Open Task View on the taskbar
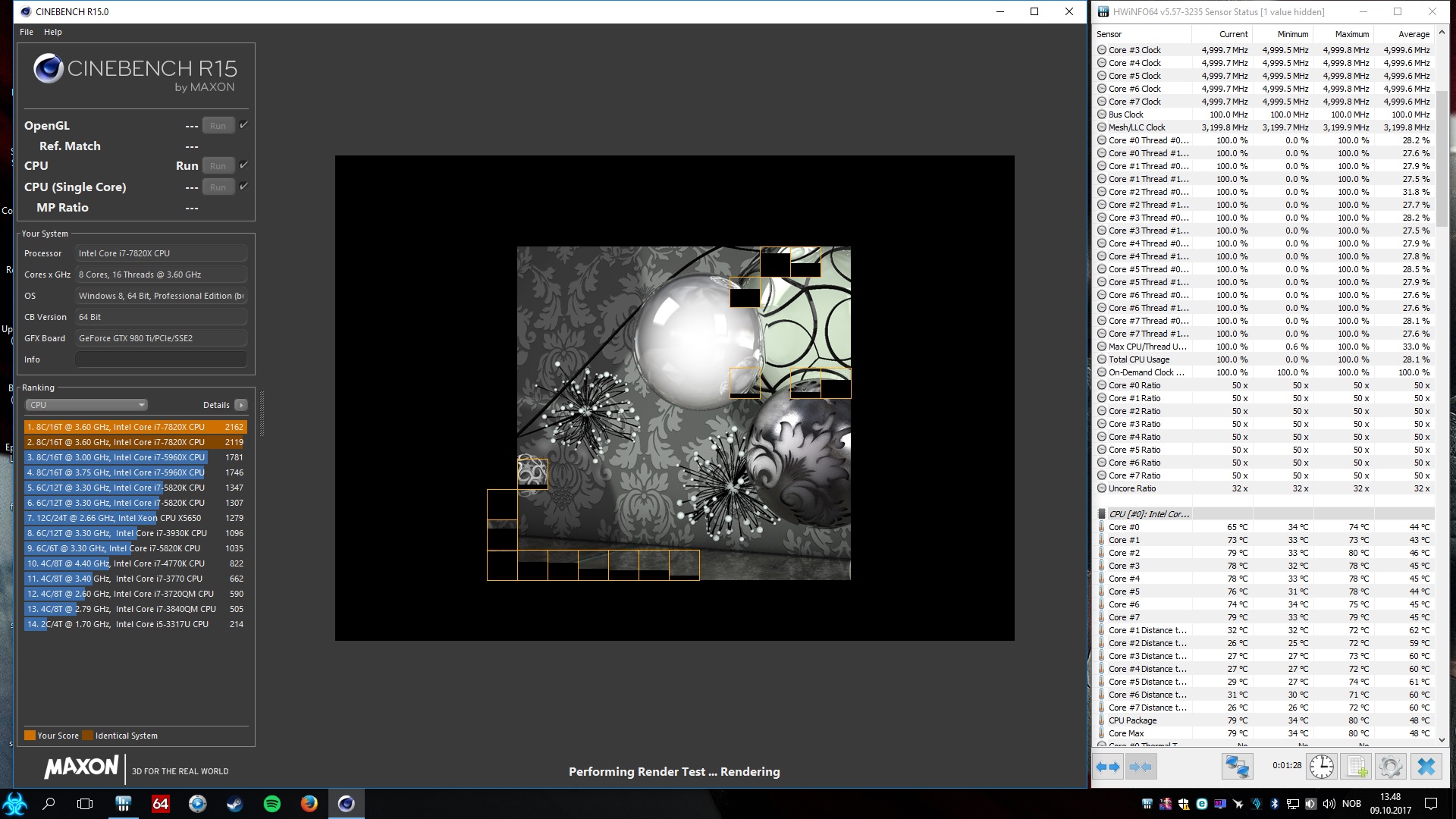The height and width of the screenshot is (819, 1456). point(86,804)
